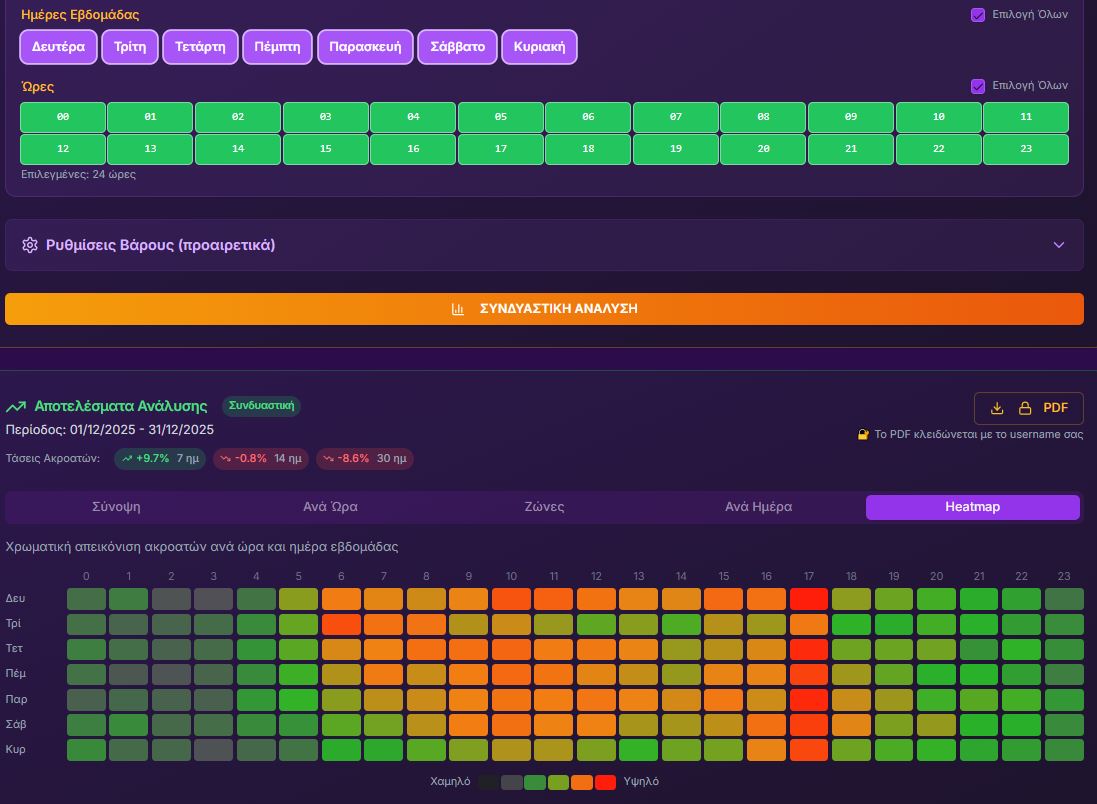Toggle hour 23 selection

coord(1026,149)
